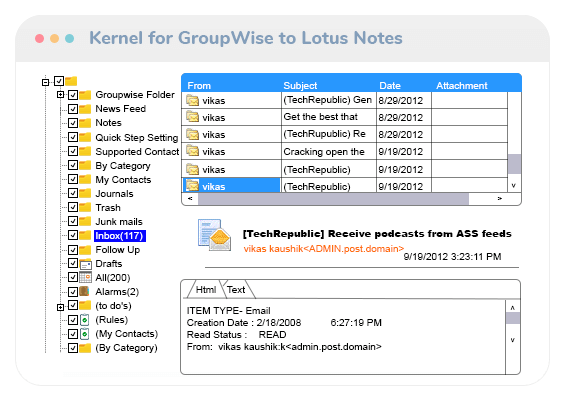Viewport: 565px width, 401px height.
Task: Click the mail icon for the Cracking open the row
Action: coord(192,151)
